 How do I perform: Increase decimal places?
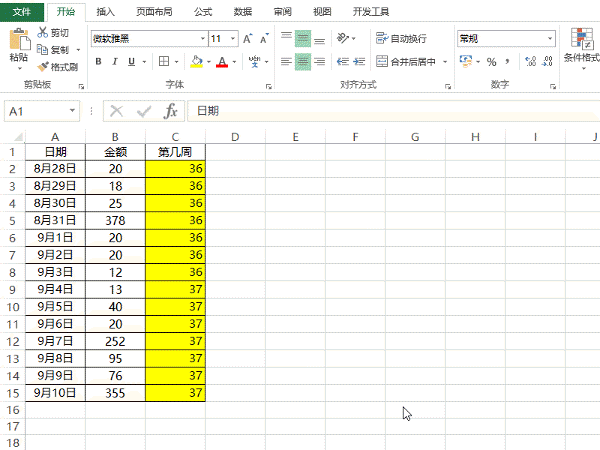click(531, 61)
